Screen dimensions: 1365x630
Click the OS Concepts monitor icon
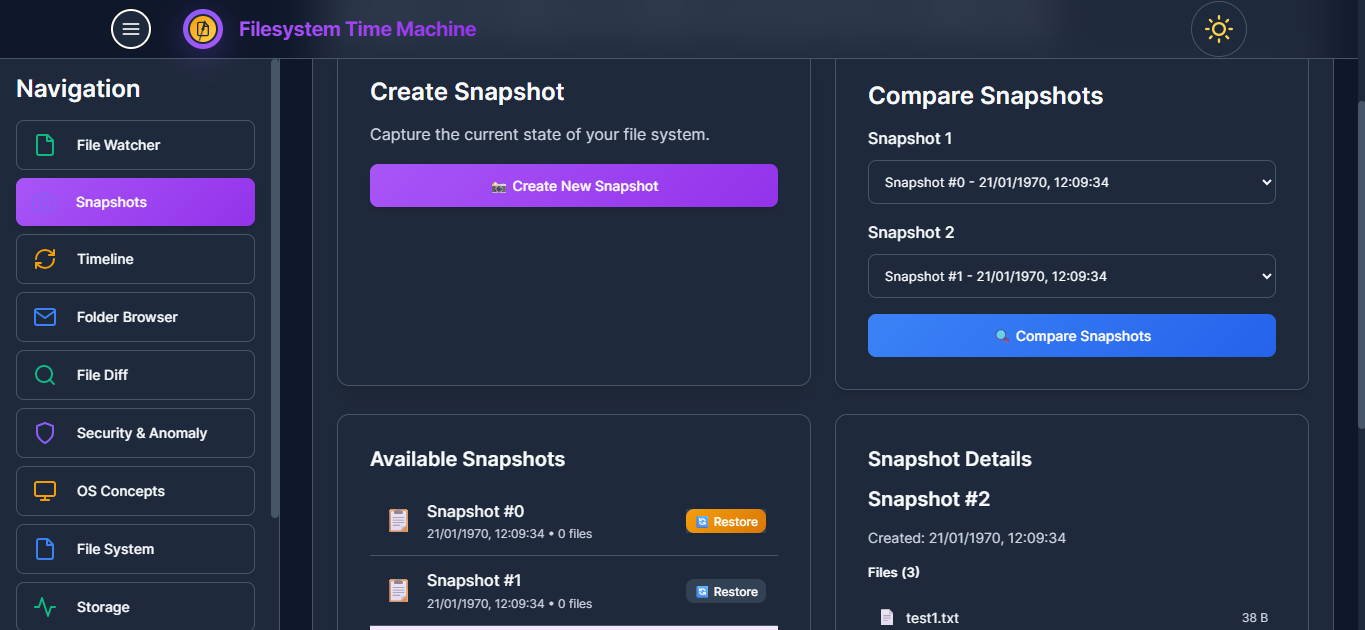pos(43,490)
